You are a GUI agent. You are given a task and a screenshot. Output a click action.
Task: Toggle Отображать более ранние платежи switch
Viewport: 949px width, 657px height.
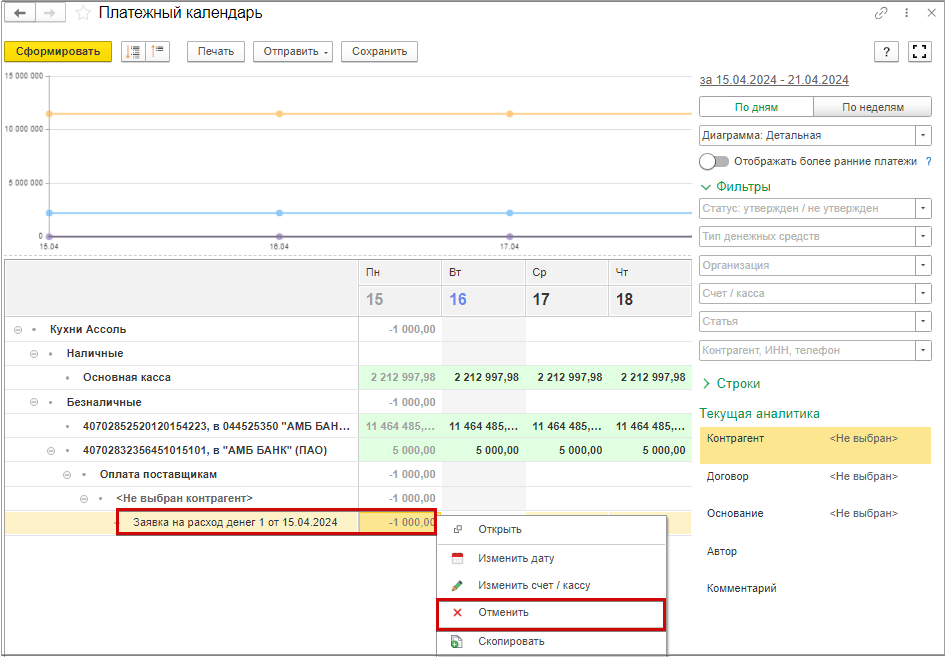tap(714, 162)
